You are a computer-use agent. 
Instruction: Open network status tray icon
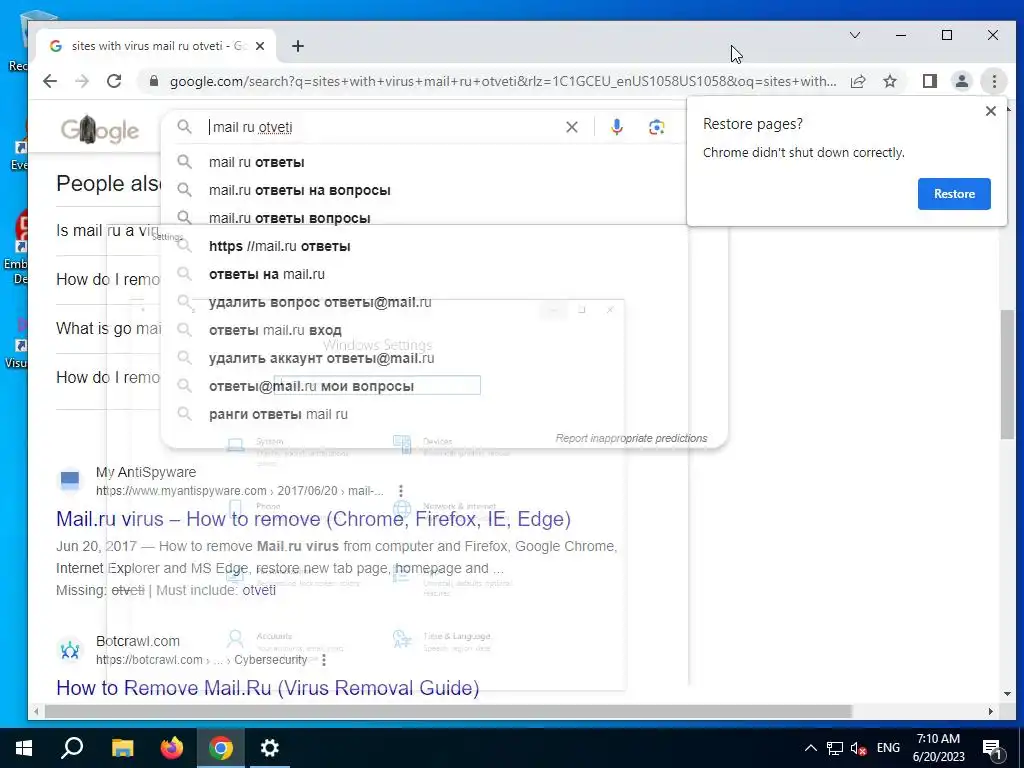[x=835, y=748]
